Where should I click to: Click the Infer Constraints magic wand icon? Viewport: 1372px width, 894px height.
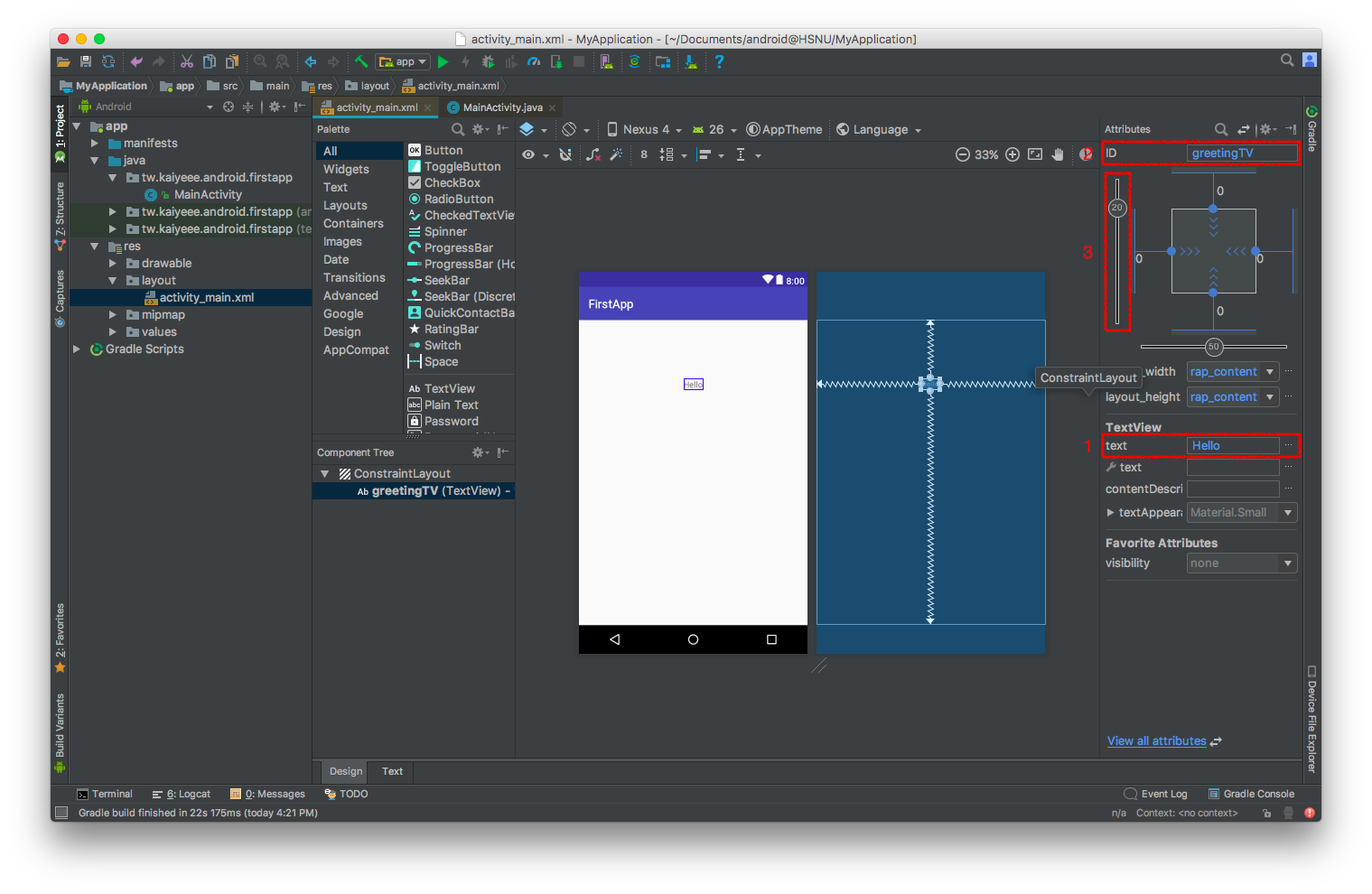coord(616,154)
